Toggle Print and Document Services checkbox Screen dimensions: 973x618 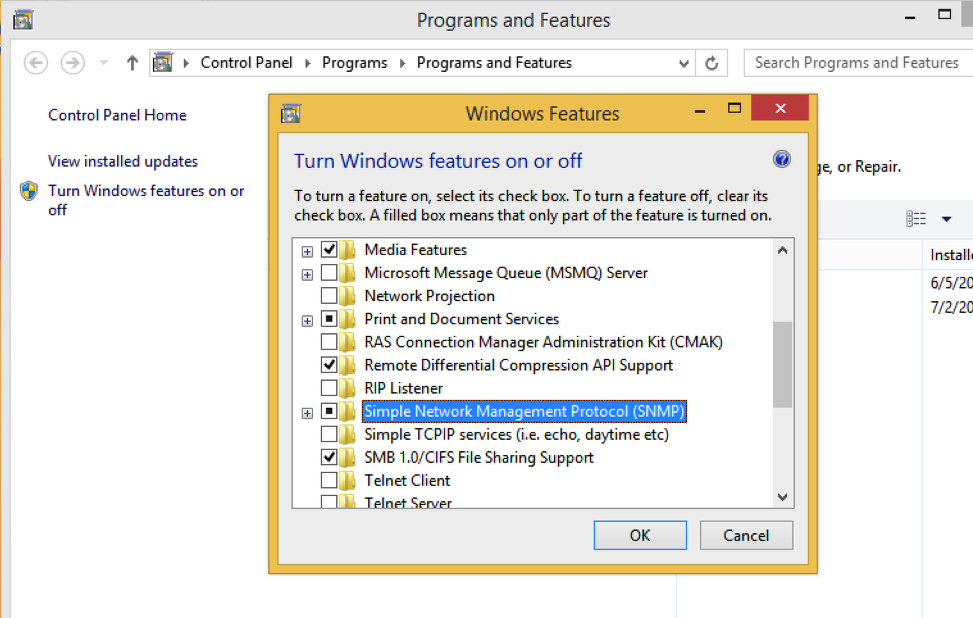coord(329,319)
